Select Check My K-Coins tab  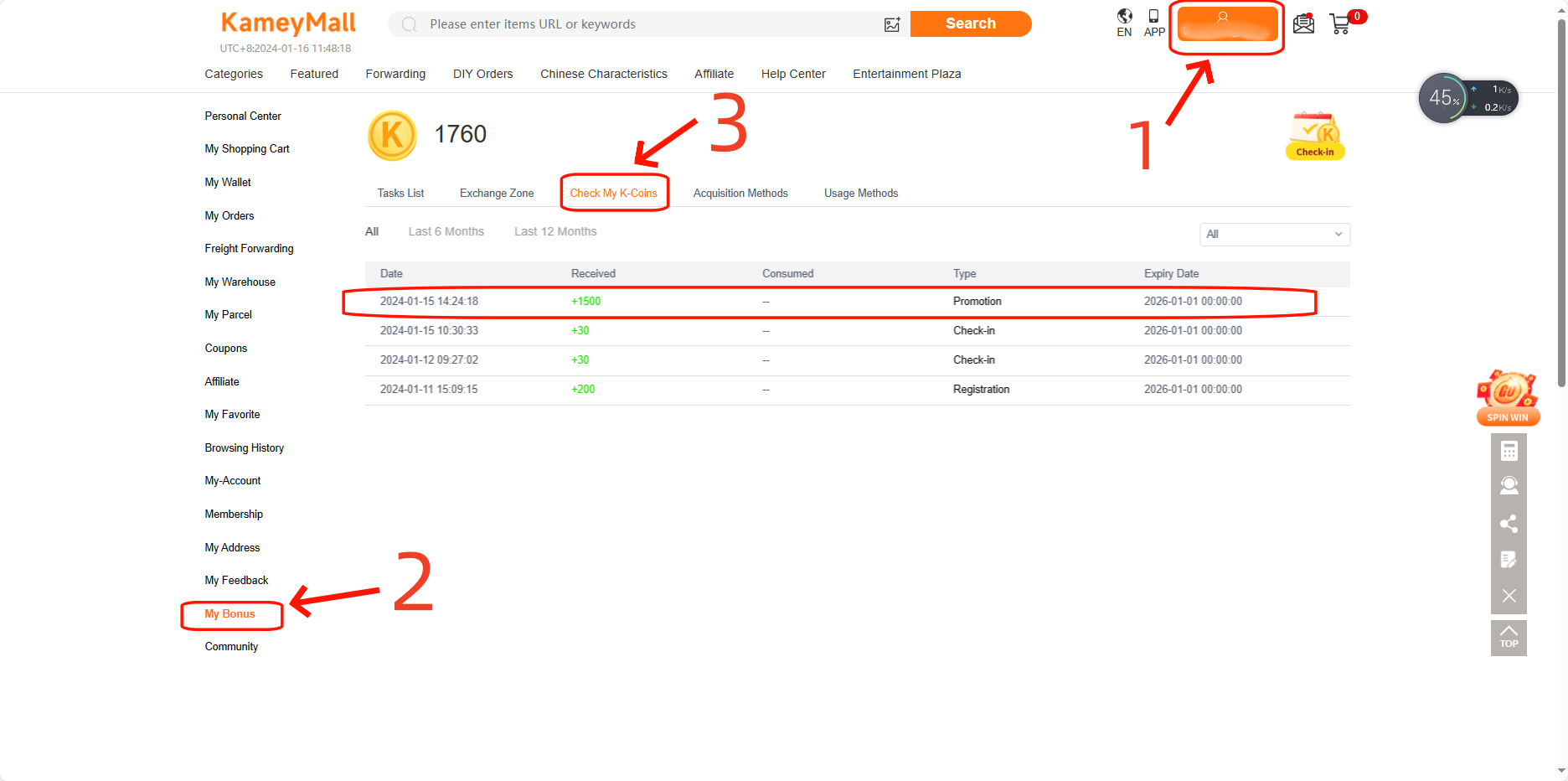[614, 194]
